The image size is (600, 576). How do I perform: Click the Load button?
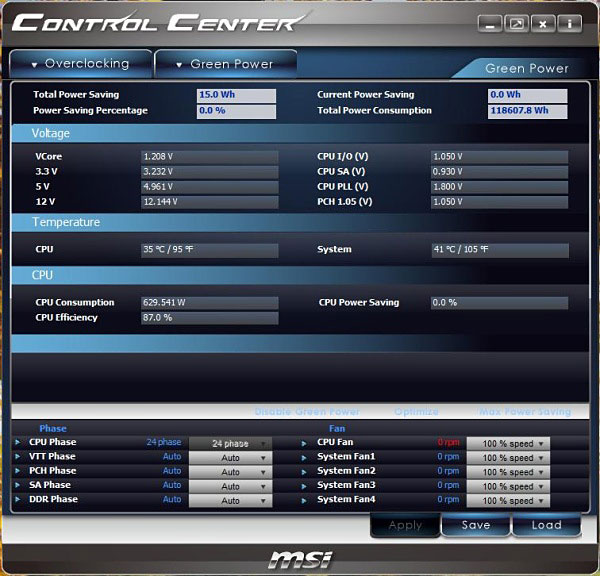(546, 525)
